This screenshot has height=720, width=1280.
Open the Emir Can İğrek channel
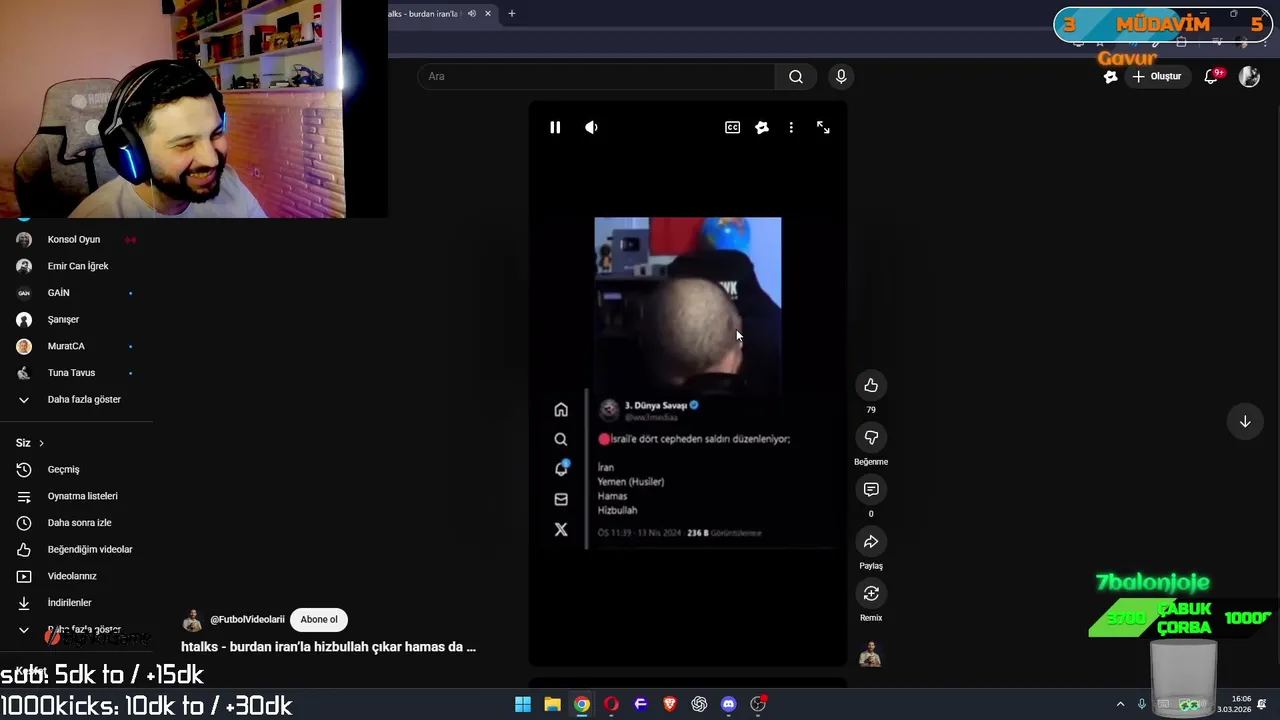click(76, 266)
